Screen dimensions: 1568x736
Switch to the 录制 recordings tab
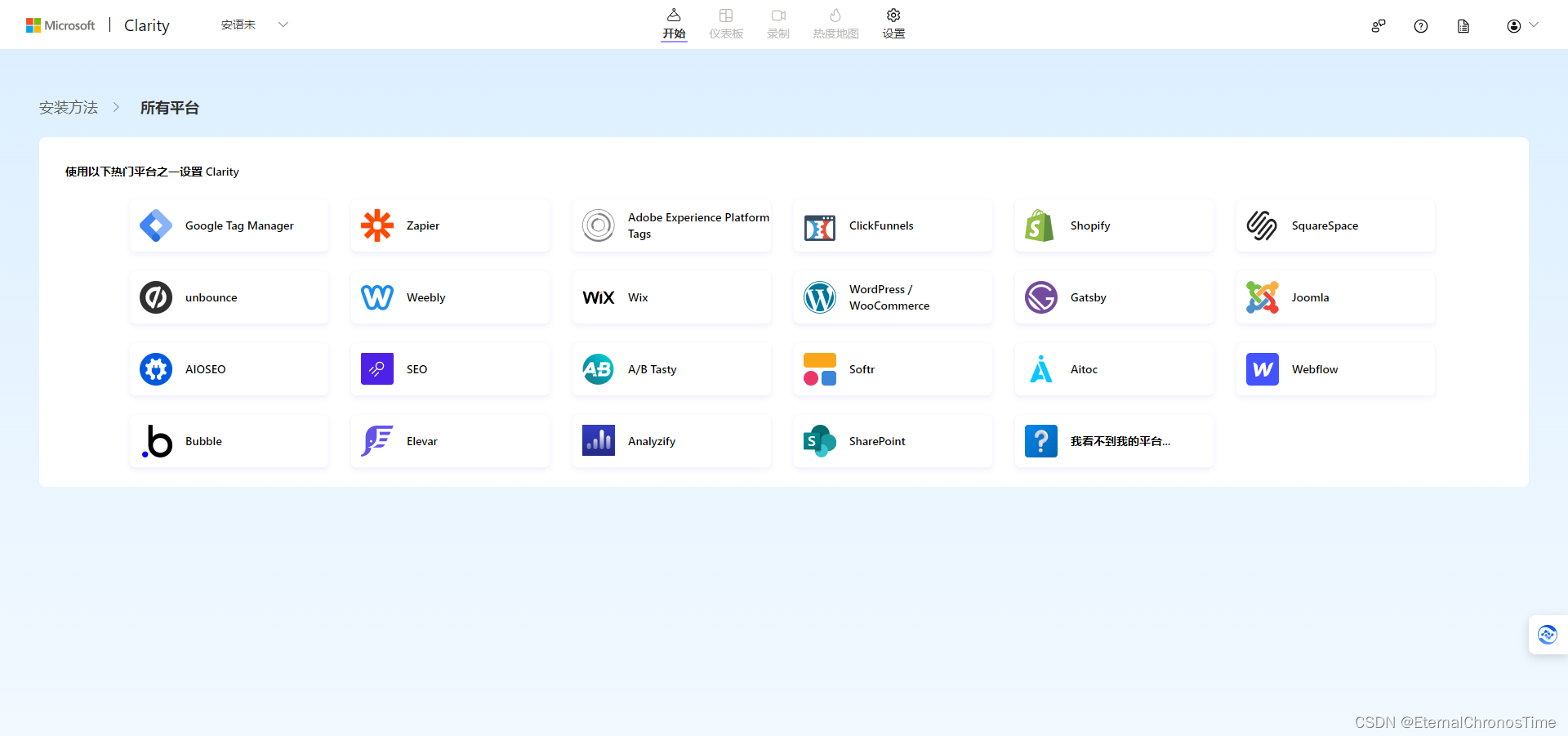coord(778,24)
